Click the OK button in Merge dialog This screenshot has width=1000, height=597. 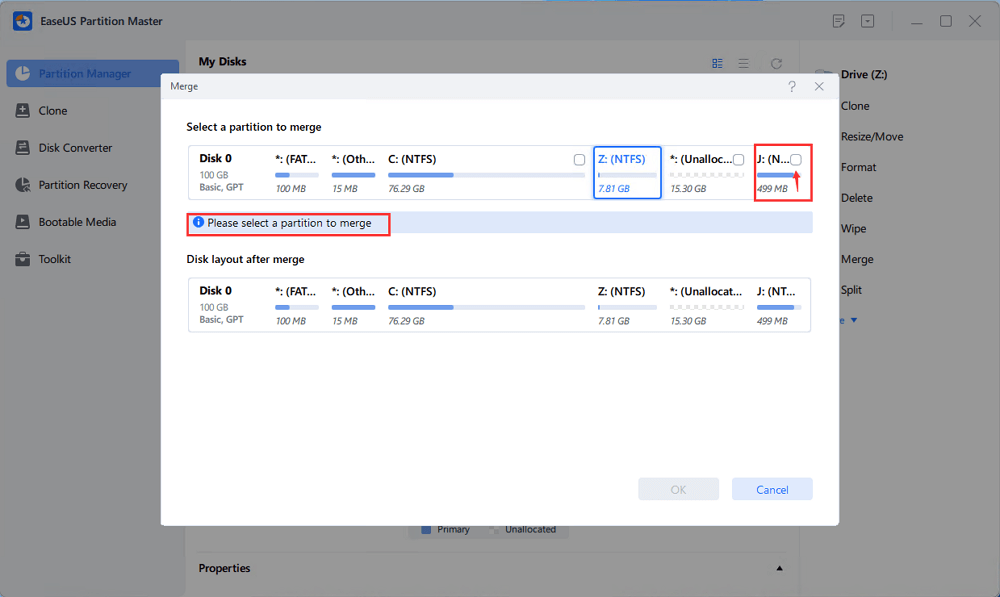pos(678,489)
